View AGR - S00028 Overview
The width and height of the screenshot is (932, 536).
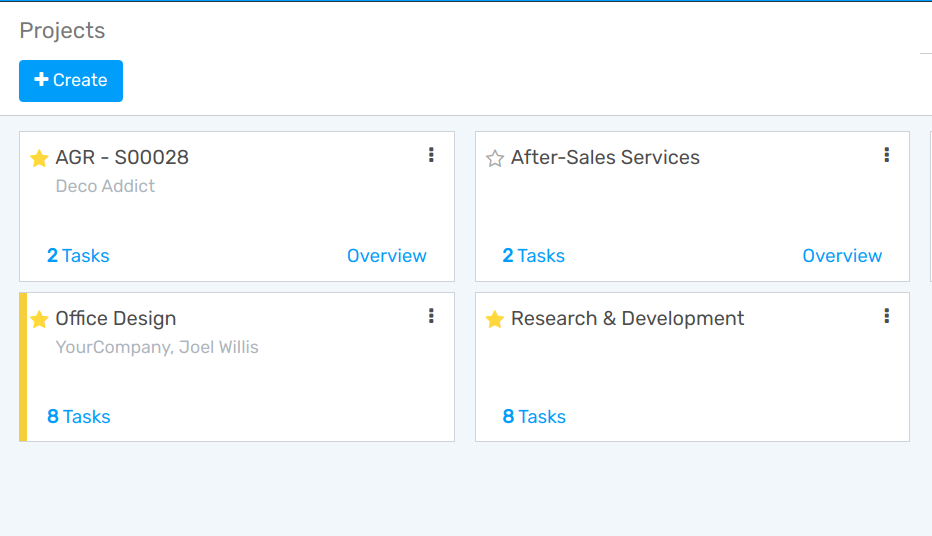(x=386, y=256)
